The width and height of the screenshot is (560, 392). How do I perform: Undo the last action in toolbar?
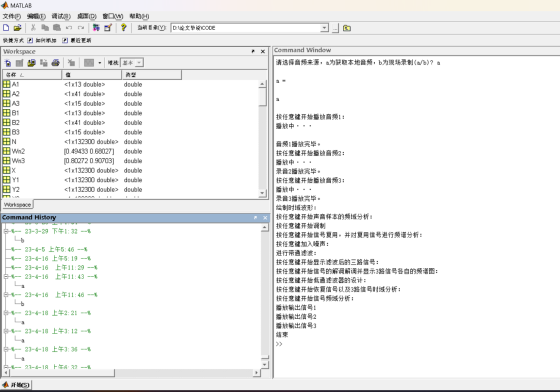69,28
